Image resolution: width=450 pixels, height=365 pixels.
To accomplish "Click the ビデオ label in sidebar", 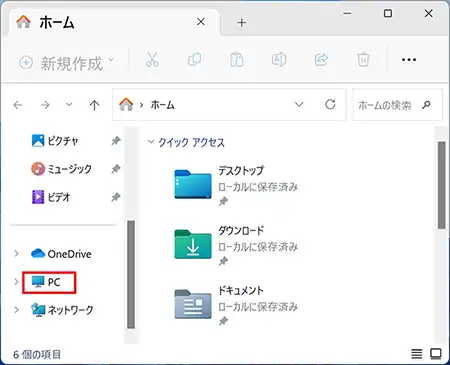I will coord(59,197).
